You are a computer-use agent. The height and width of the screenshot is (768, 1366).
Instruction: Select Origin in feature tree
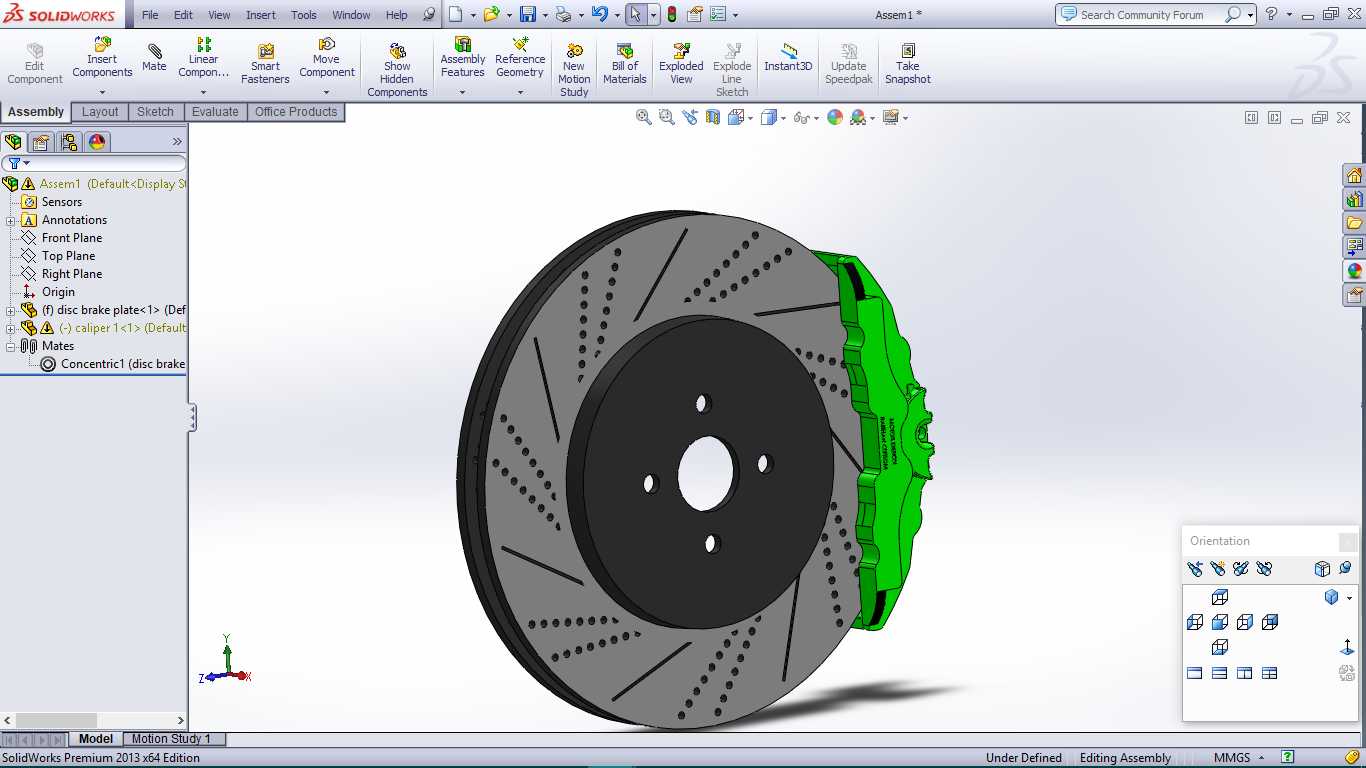(x=58, y=292)
